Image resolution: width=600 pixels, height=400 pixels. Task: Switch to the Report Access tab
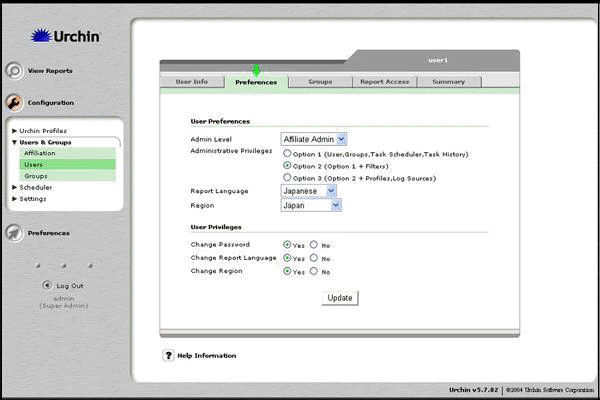[x=384, y=82]
